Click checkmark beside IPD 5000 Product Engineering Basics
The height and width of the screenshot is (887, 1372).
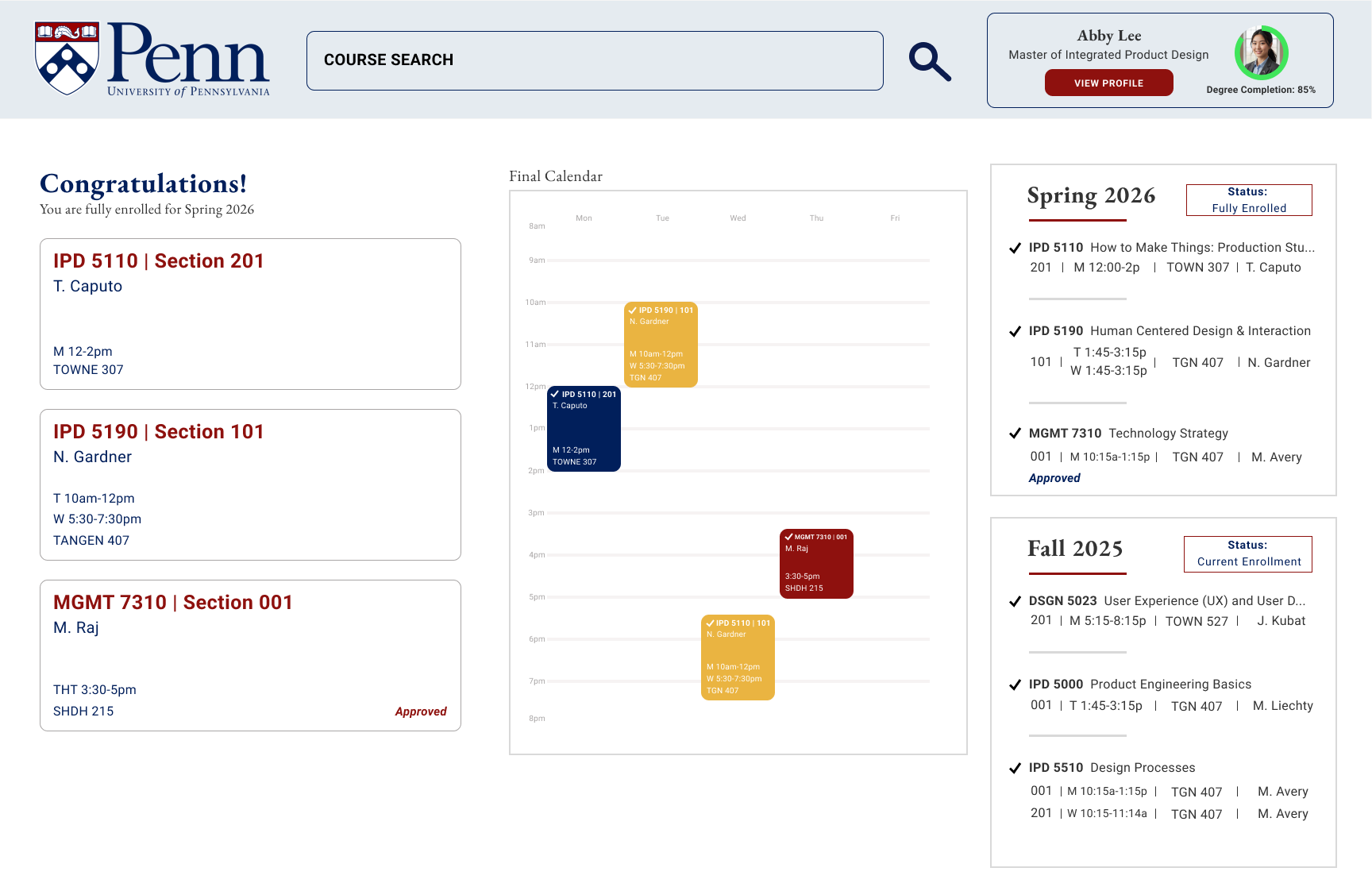(1015, 685)
